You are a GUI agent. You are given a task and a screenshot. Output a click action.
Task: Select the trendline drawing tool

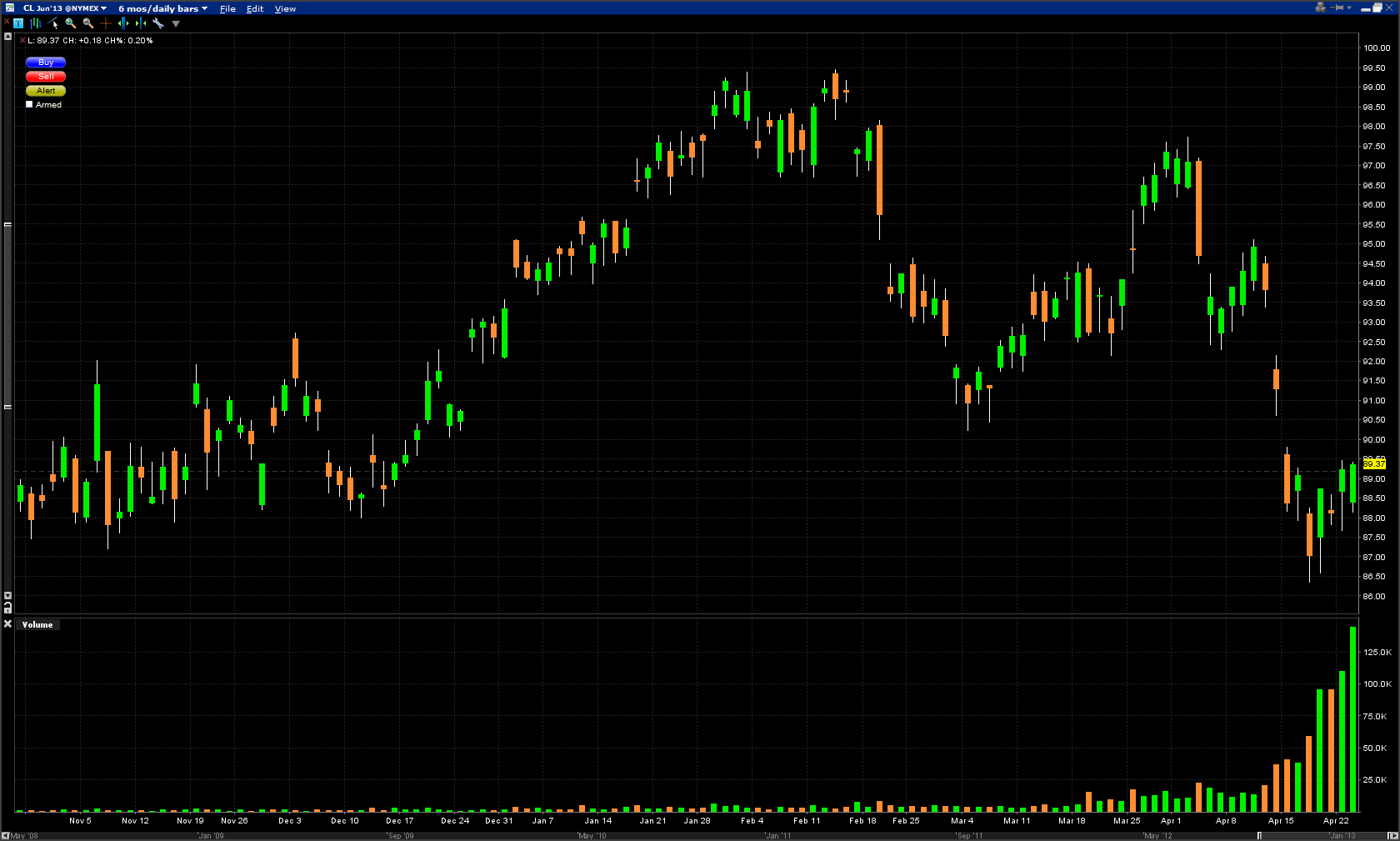[53, 23]
